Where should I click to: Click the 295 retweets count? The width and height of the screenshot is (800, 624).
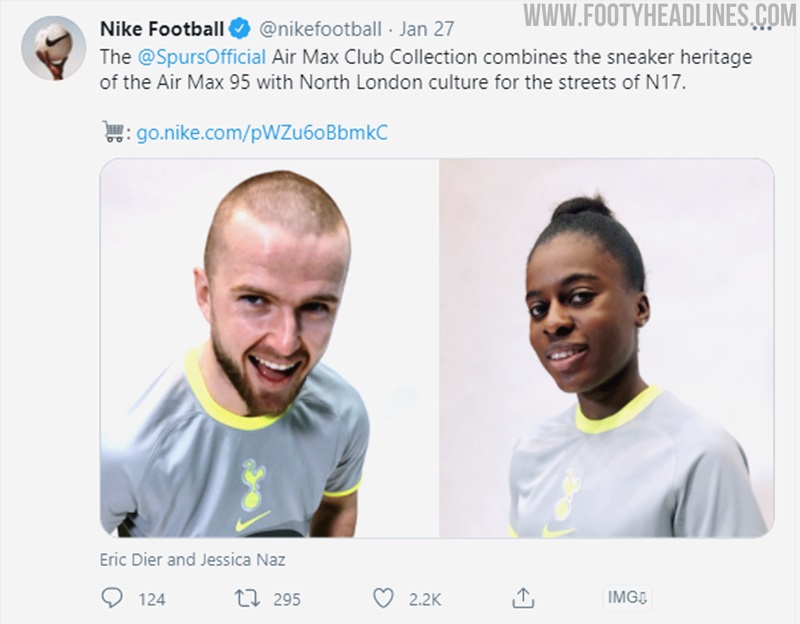[287, 599]
